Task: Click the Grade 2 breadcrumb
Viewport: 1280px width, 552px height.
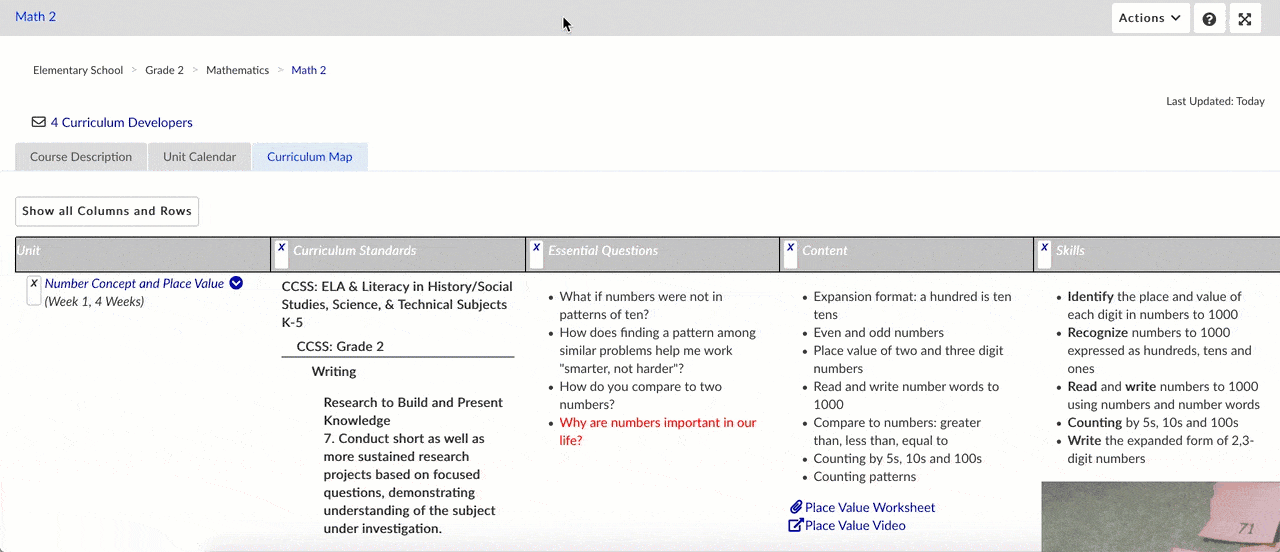Action: click(164, 70)
